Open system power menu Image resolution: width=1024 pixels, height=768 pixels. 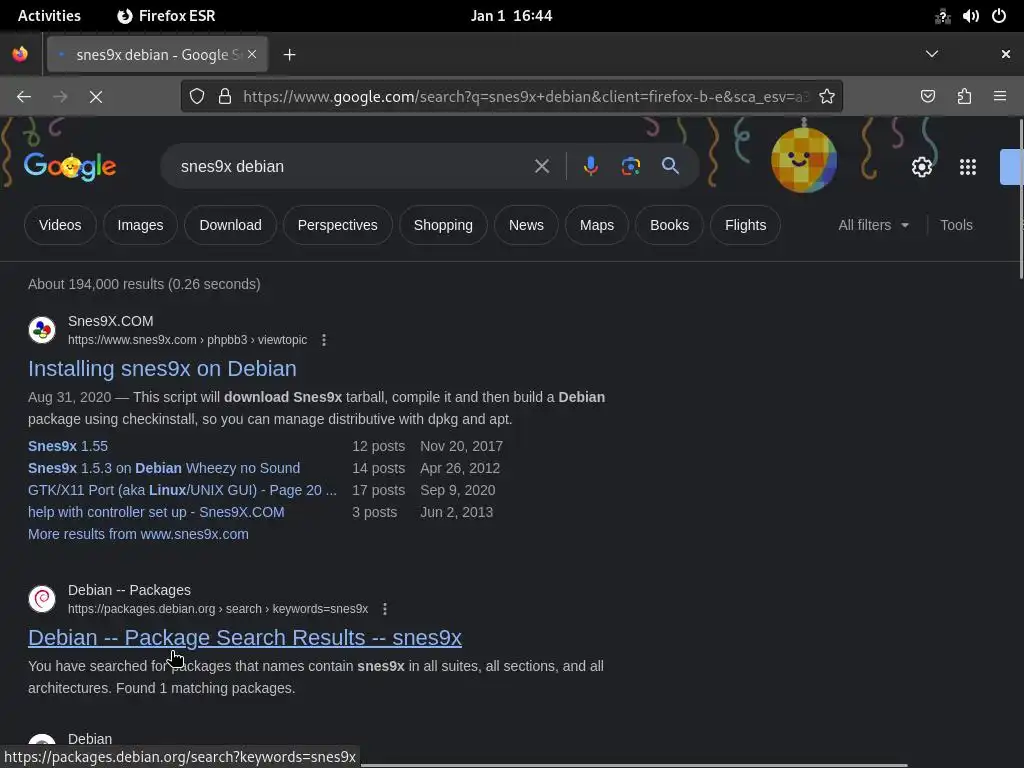[x=999, y=16]
